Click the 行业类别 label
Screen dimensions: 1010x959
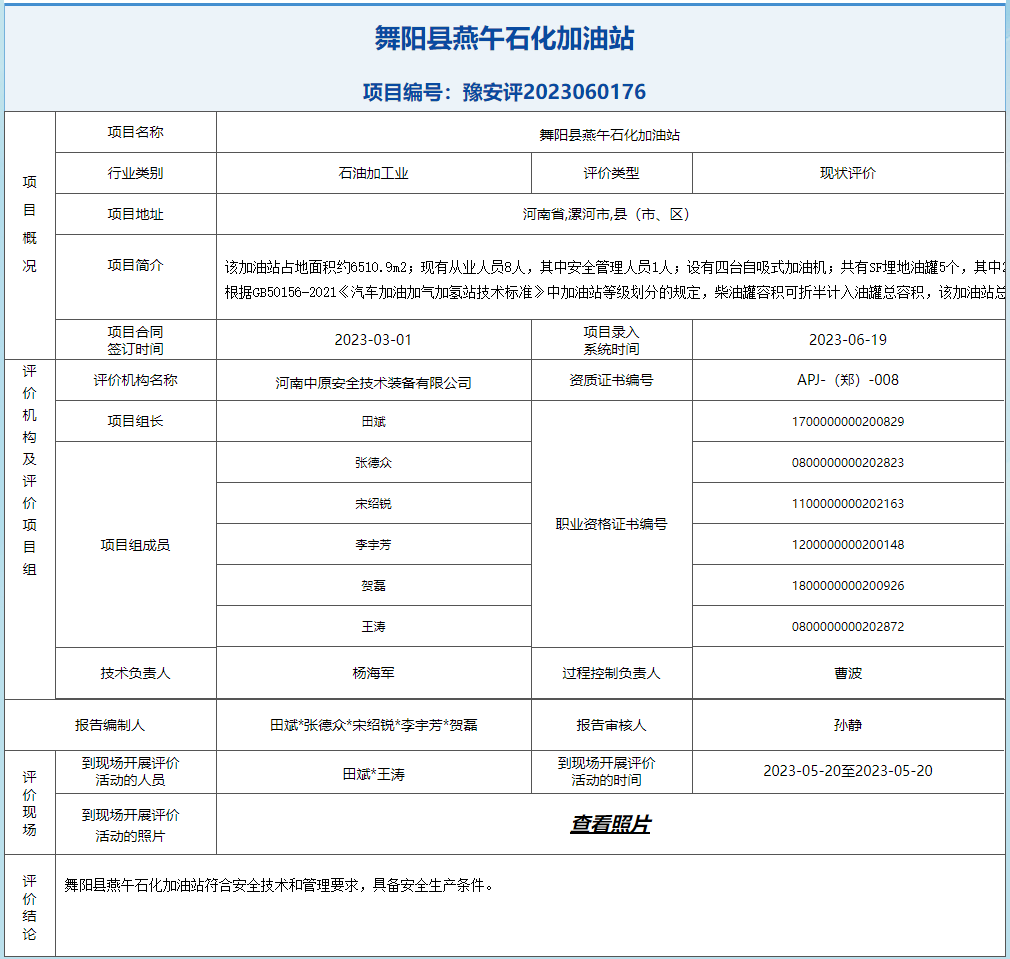(135, 173)
